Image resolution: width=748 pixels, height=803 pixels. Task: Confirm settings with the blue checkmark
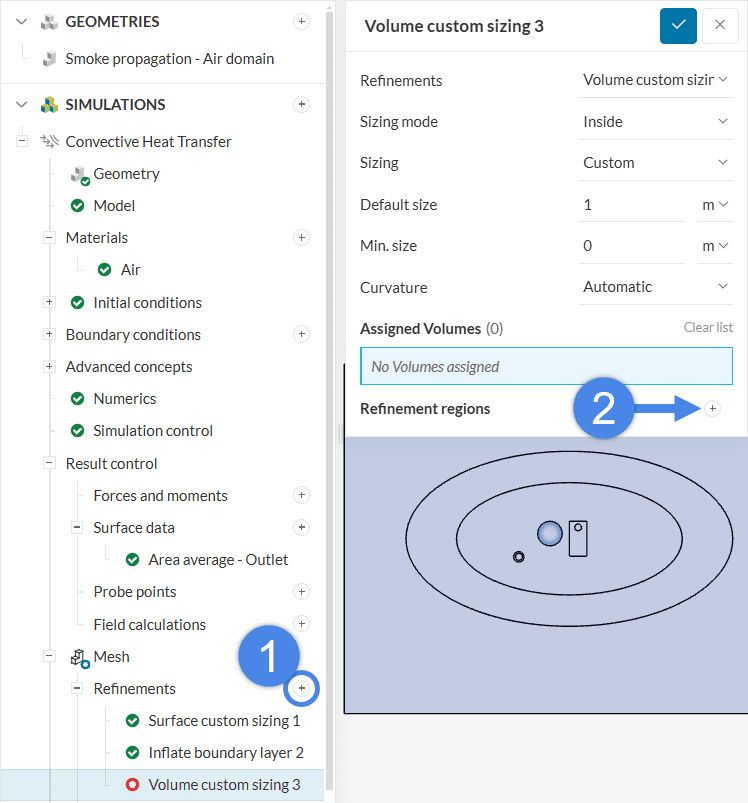[678, 26]
